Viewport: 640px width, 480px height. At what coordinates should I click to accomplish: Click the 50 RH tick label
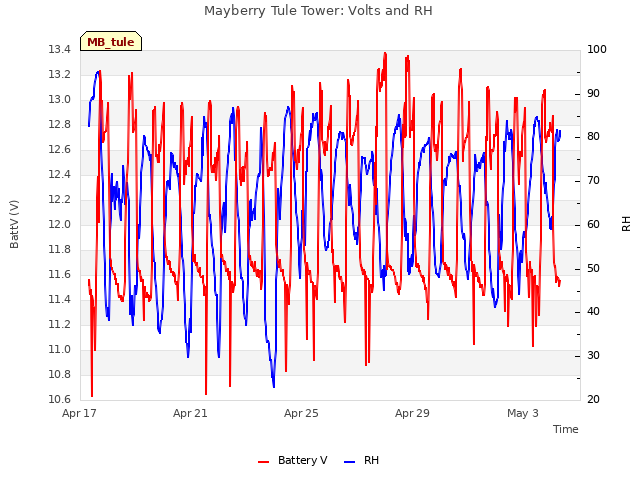point(593,269)
